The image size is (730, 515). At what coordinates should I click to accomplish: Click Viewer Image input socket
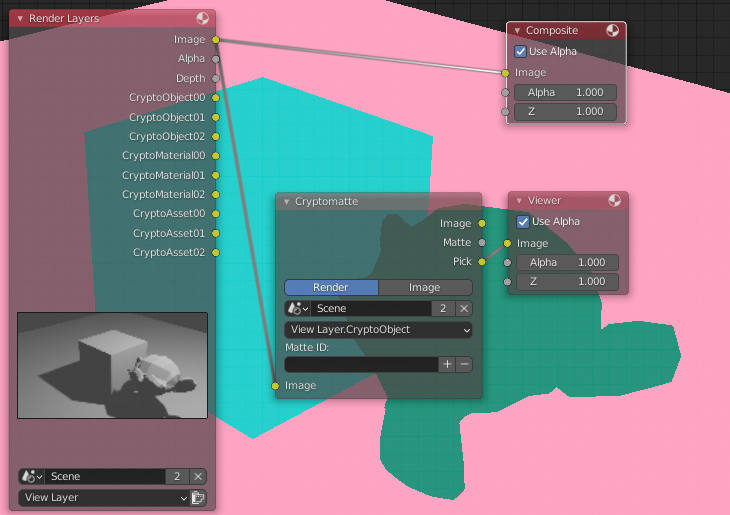point(507,243)
